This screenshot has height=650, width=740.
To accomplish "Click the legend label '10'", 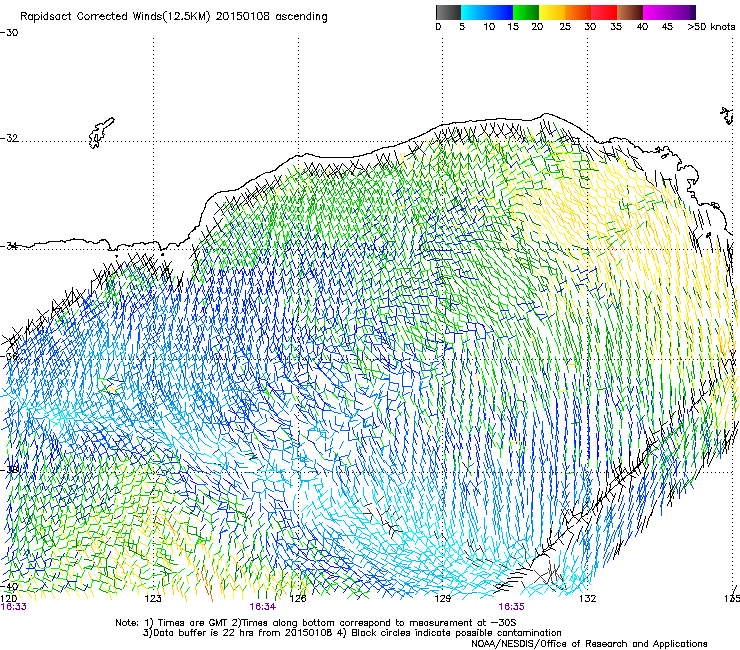I will (x=489, y=27).
